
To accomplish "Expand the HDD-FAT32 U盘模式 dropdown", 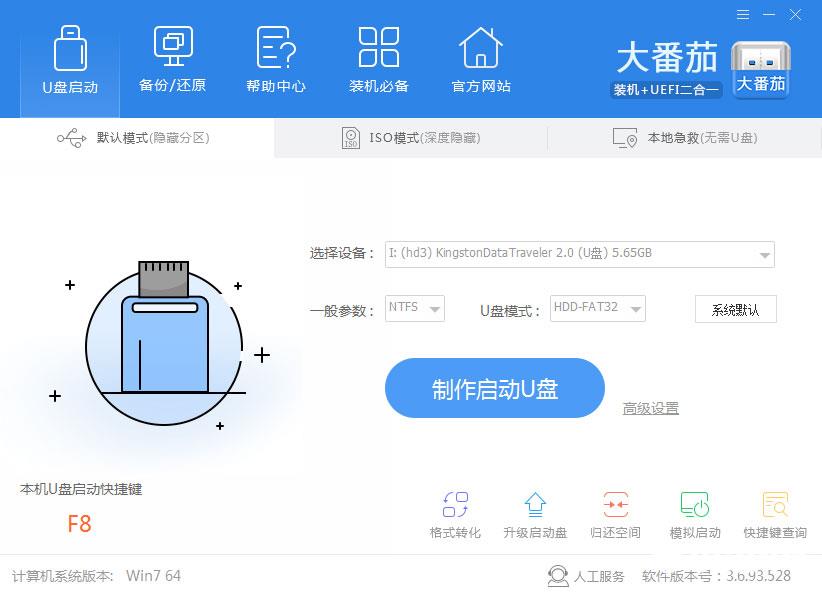I will point(598,308).
